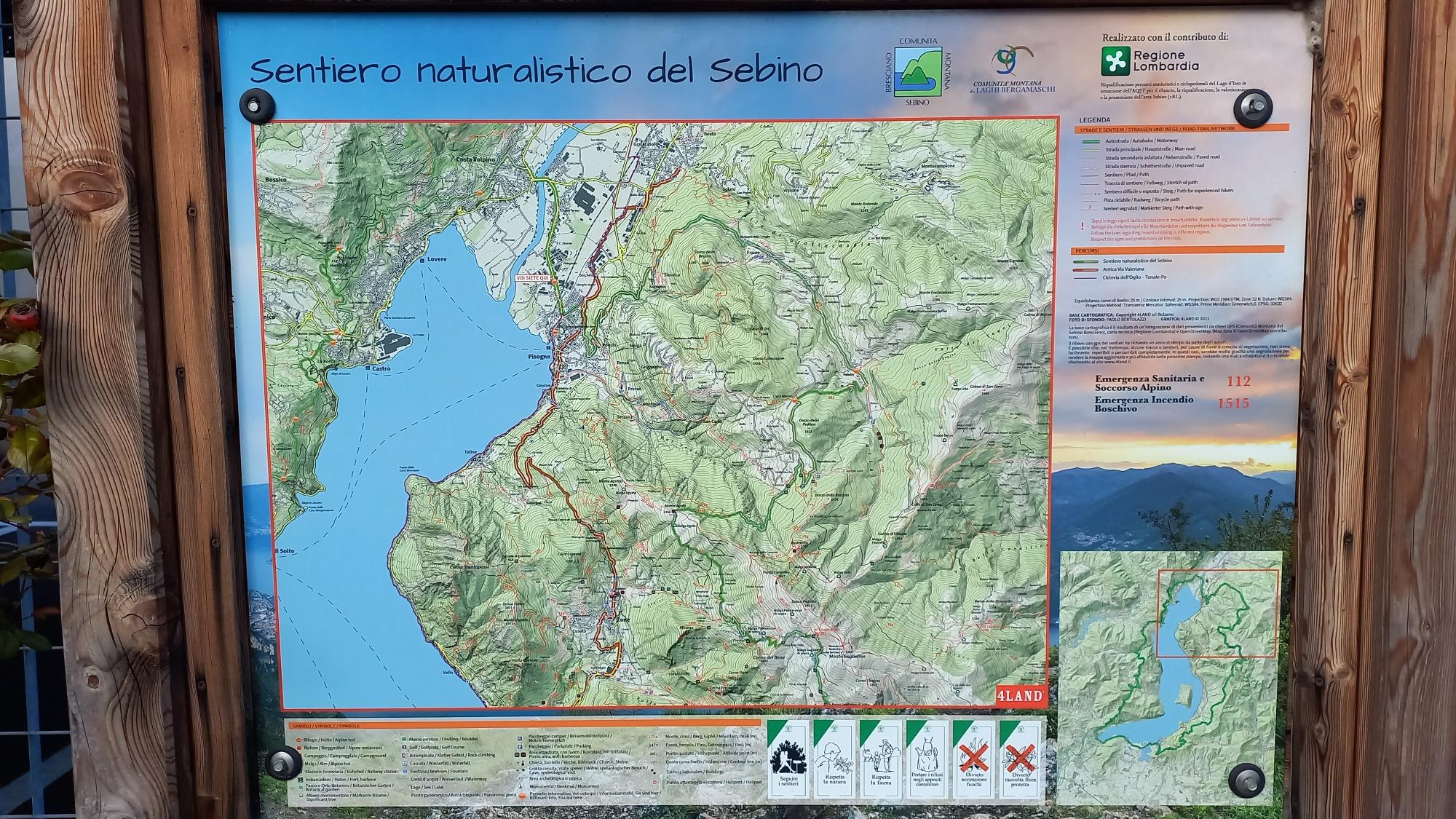
Task: Select the 'Rispetta la natura' pictogram
Action: click(834, 758)
